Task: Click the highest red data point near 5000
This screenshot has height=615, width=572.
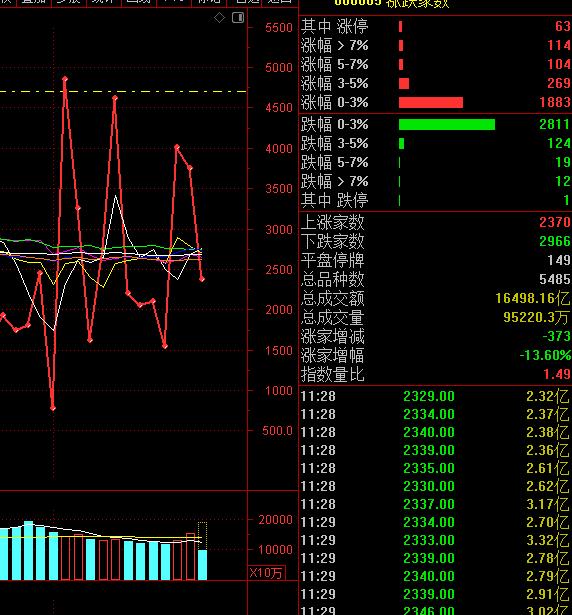Action: 65,79
